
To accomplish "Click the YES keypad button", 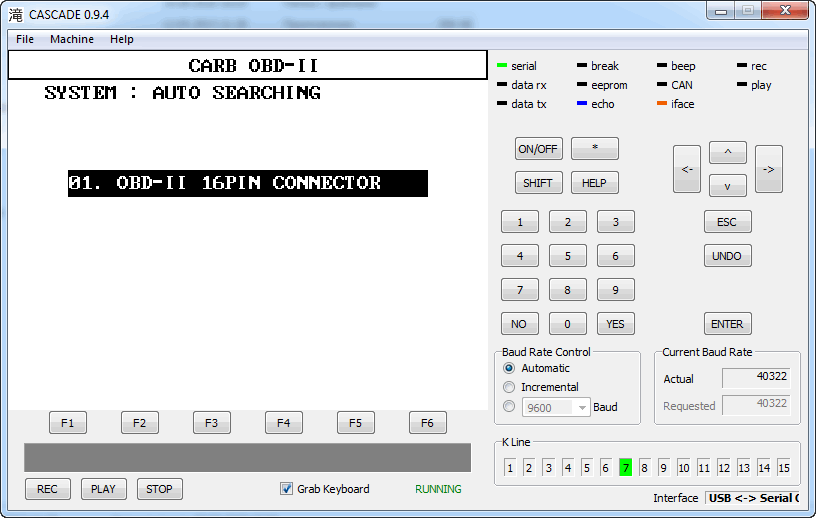I will coord(616,324).
